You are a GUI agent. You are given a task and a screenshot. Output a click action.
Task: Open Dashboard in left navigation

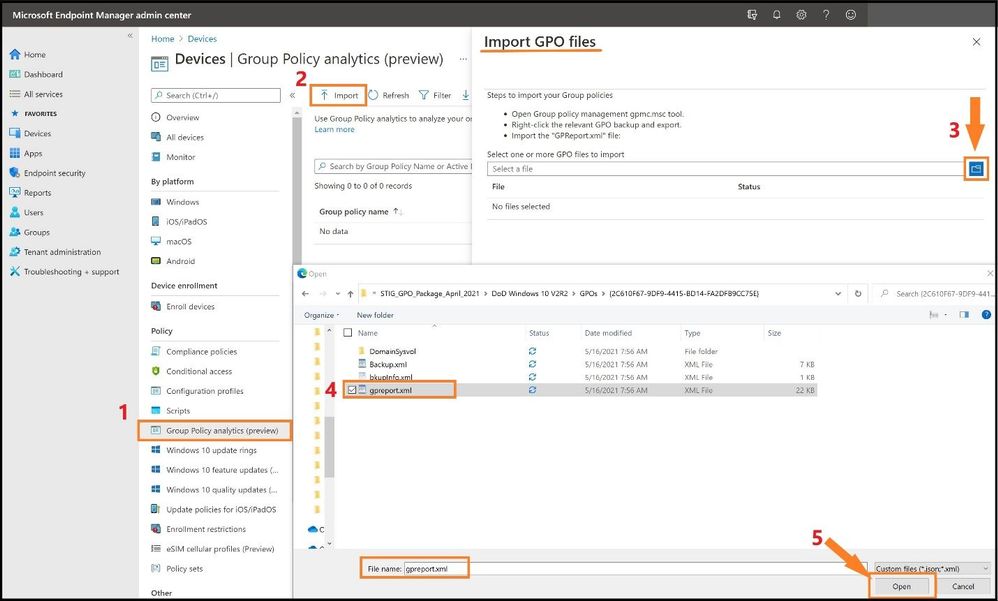point(43,74)
